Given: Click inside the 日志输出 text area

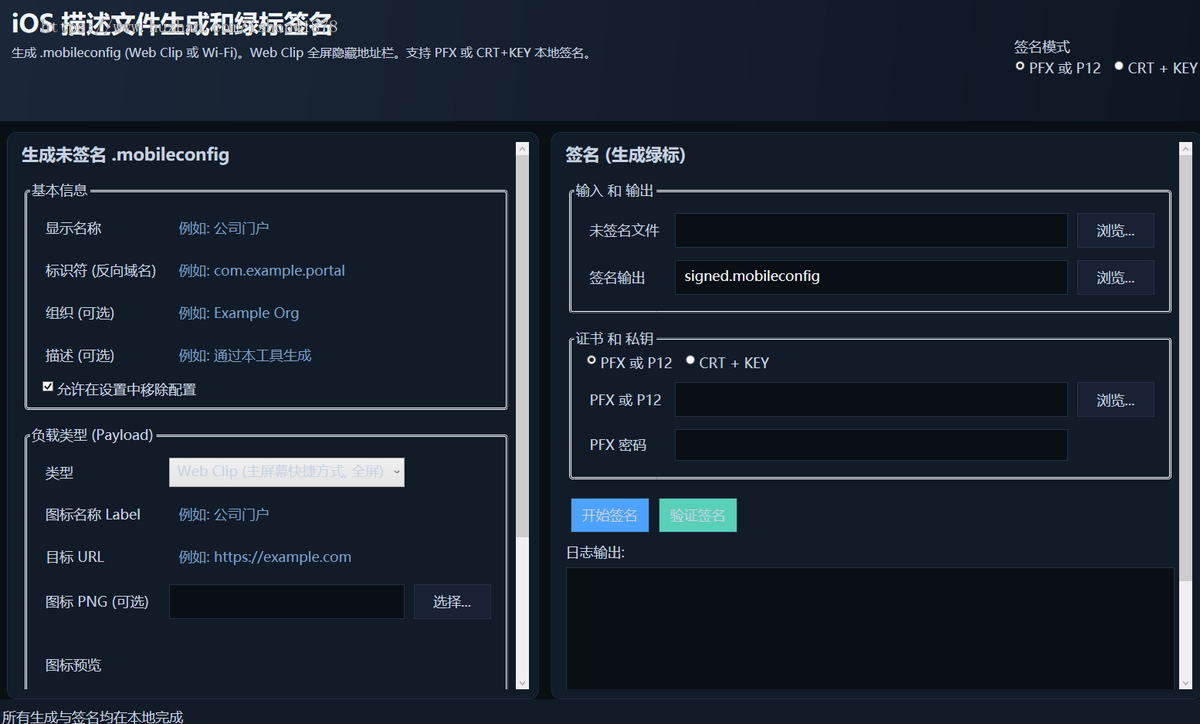Looking at the screenshot, I should 870,628.
